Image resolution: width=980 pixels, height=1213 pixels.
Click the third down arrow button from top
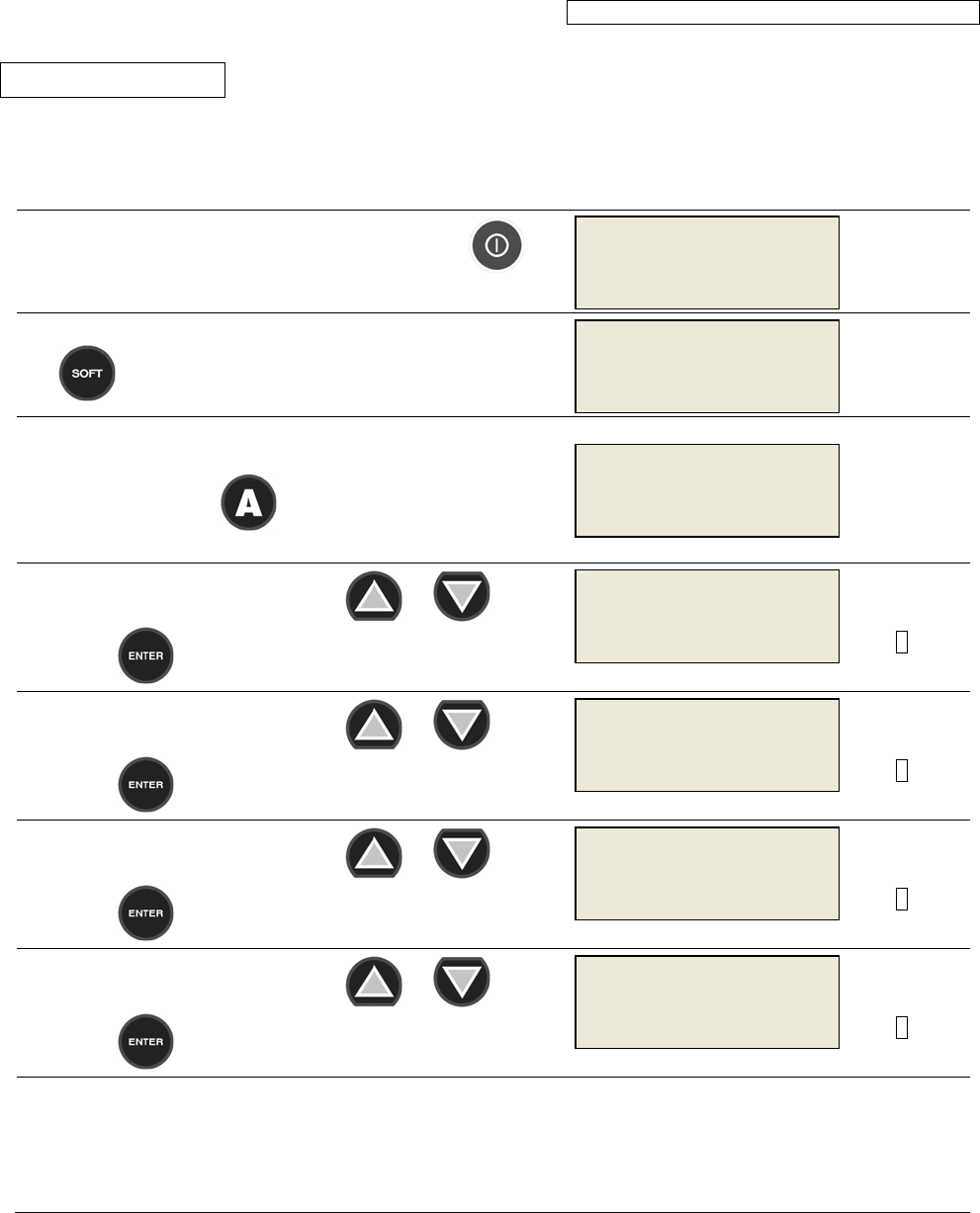click(x=461, y=852)
